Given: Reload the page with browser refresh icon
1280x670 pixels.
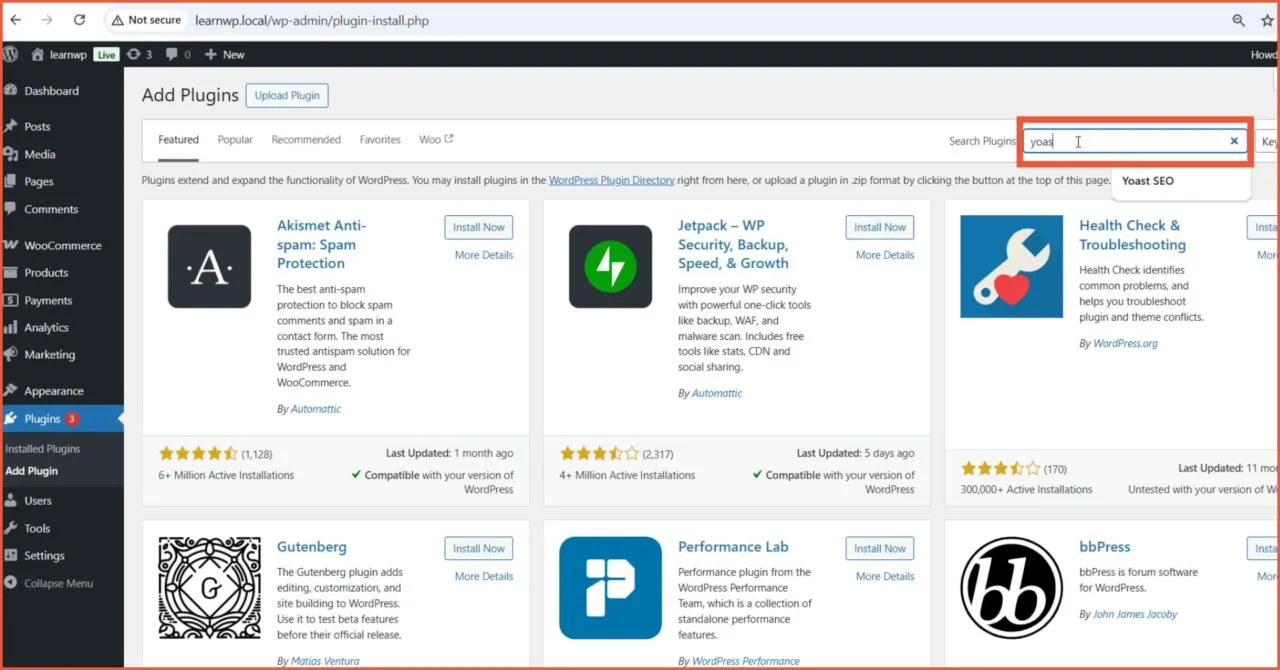Looking at the screenshot, I should [80, 20].
